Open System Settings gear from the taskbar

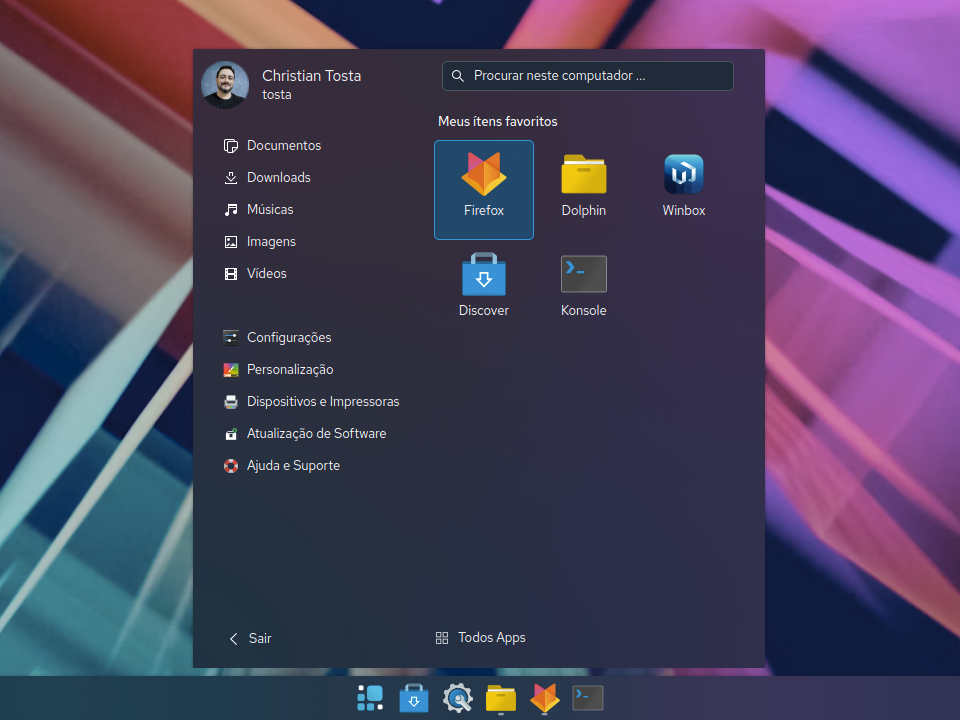(458, 697)
